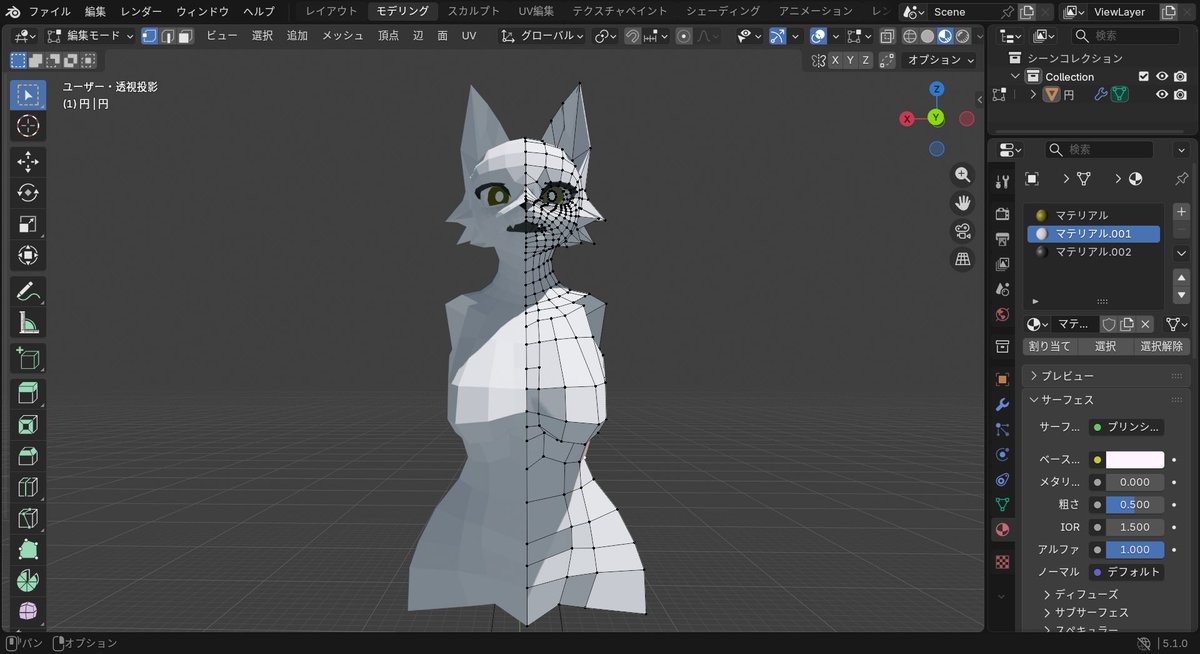This screenshot has height=654, width=1200.
Task: Open the Modifiers wrench properties tab
Action: point(1002,405)
